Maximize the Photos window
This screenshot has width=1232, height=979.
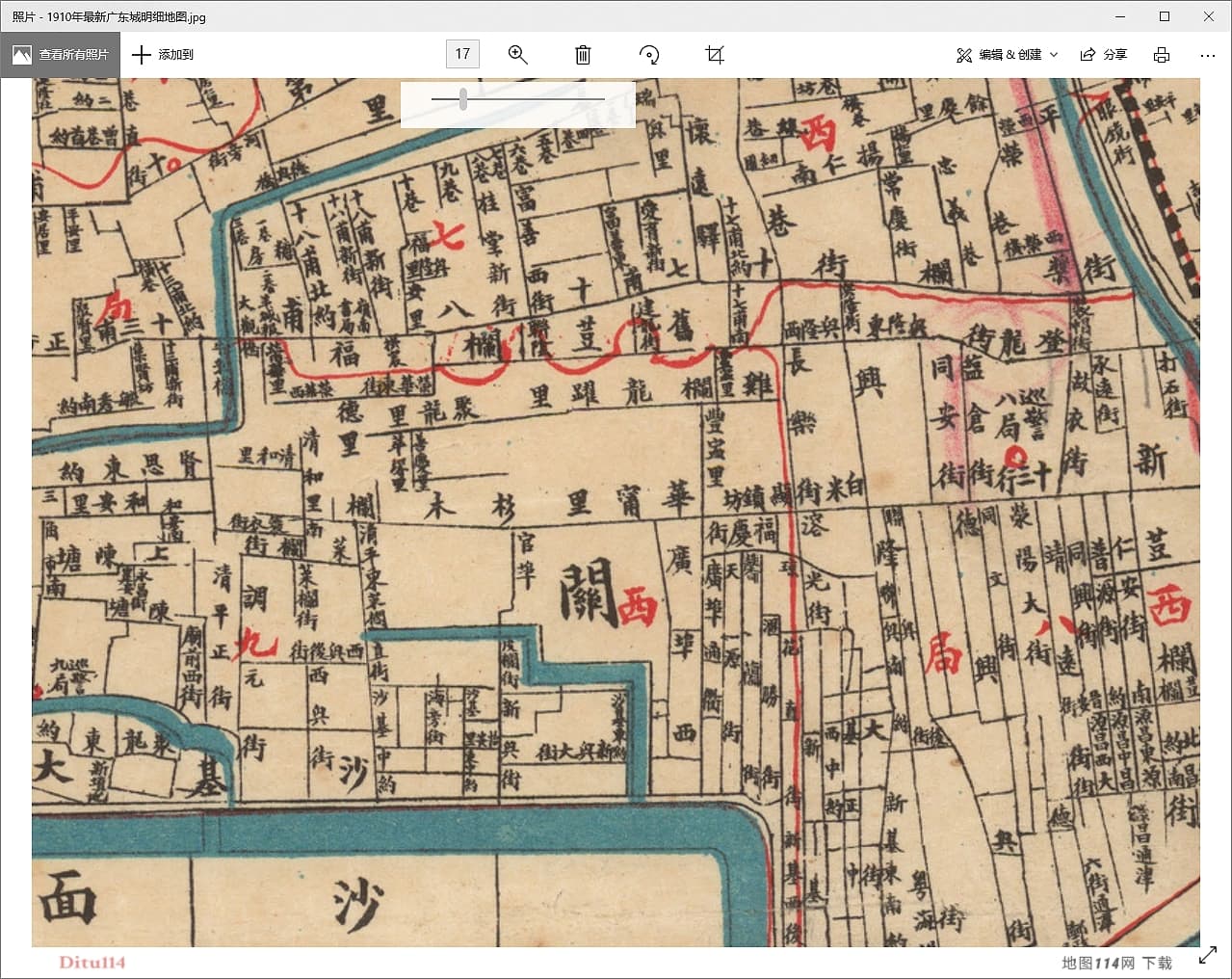coord(1164,16)
